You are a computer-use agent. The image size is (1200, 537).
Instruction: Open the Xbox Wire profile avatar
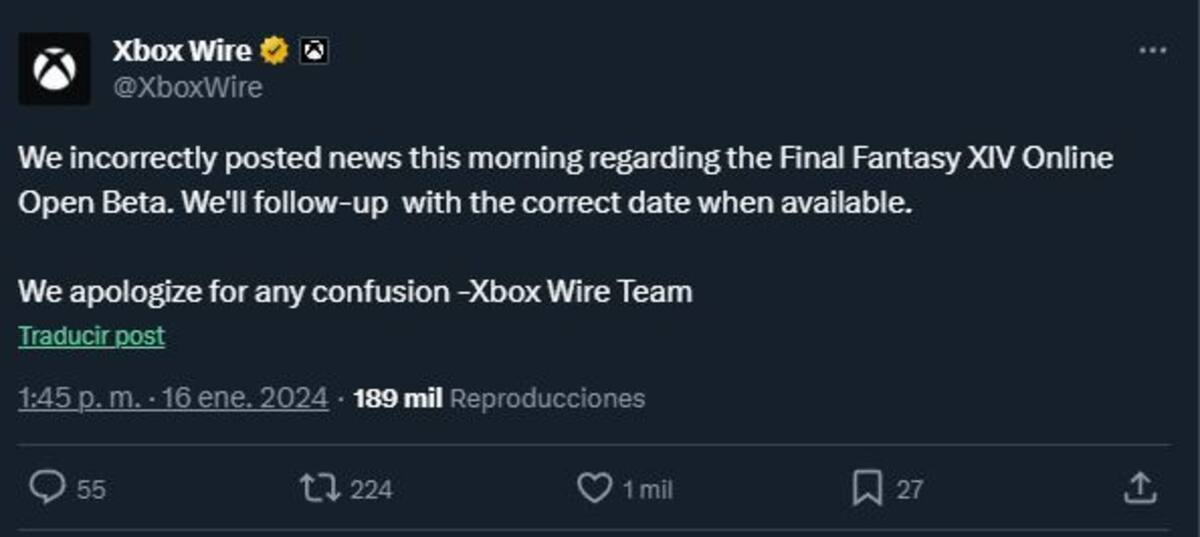click(x=54, y=68)
